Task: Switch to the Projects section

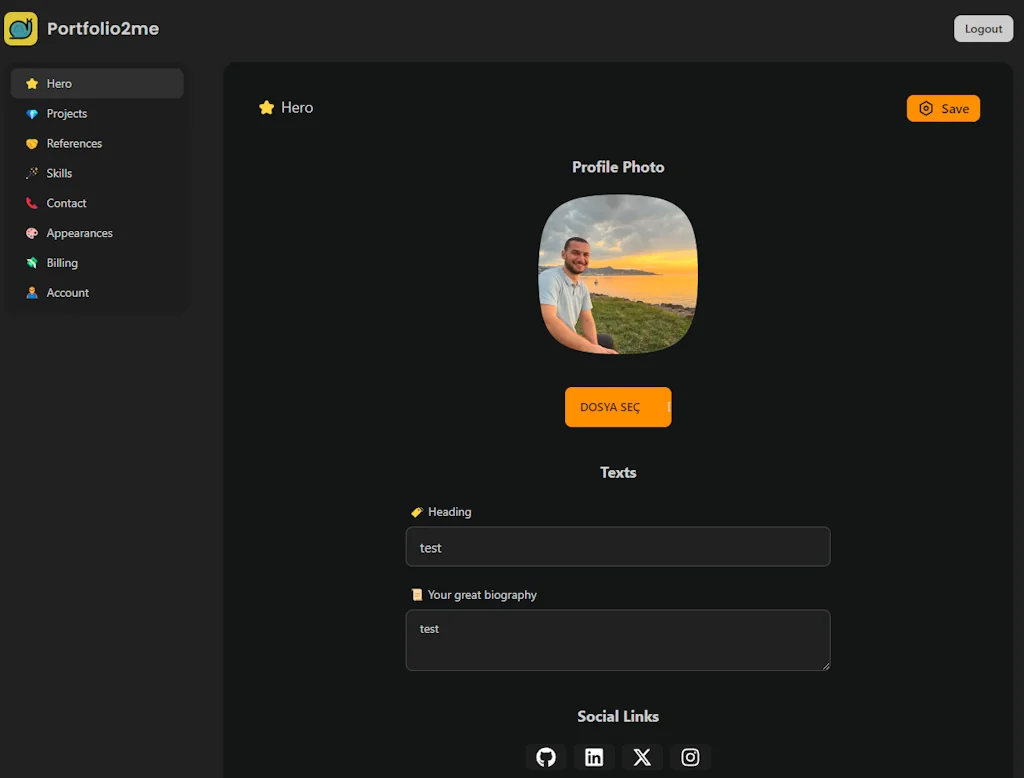Action: (67, 113)
